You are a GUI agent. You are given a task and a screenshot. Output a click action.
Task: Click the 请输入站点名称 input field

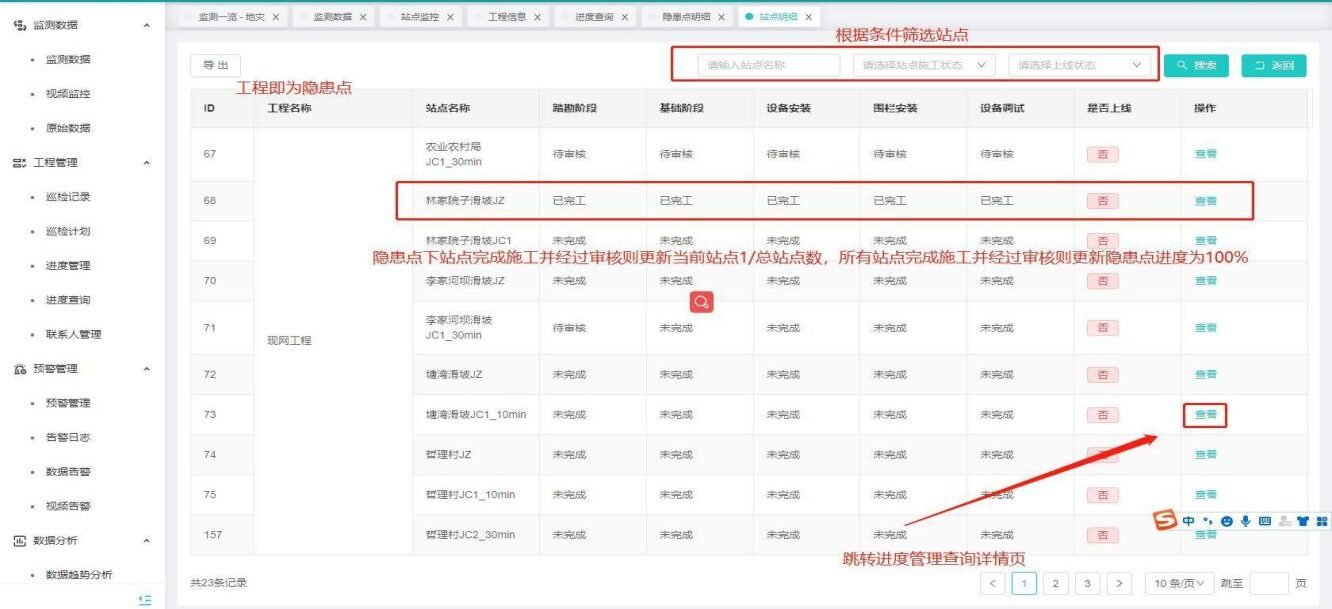point(769,65)
